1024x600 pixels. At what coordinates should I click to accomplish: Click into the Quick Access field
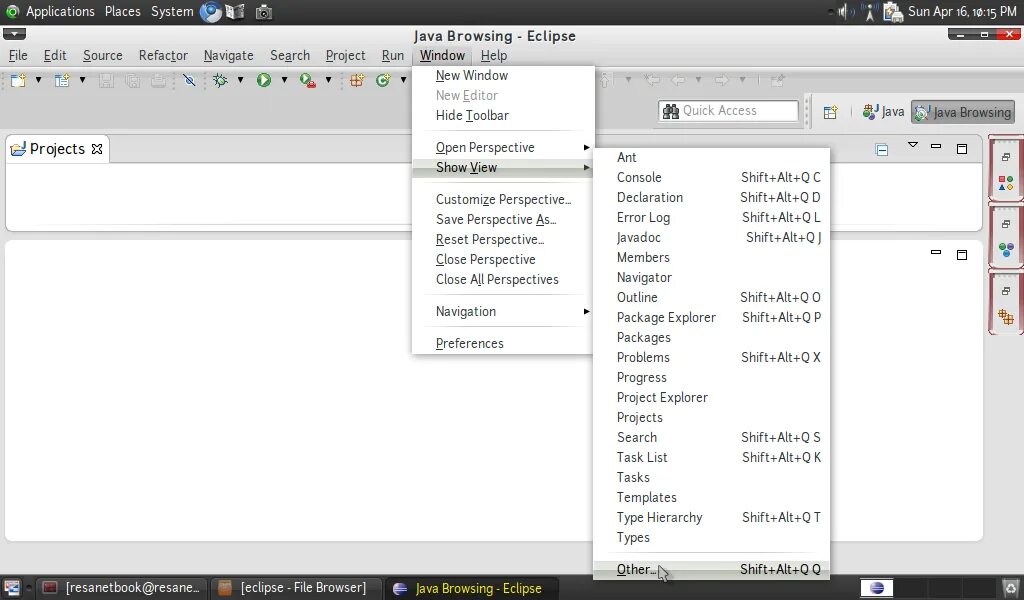click(728, 111)
